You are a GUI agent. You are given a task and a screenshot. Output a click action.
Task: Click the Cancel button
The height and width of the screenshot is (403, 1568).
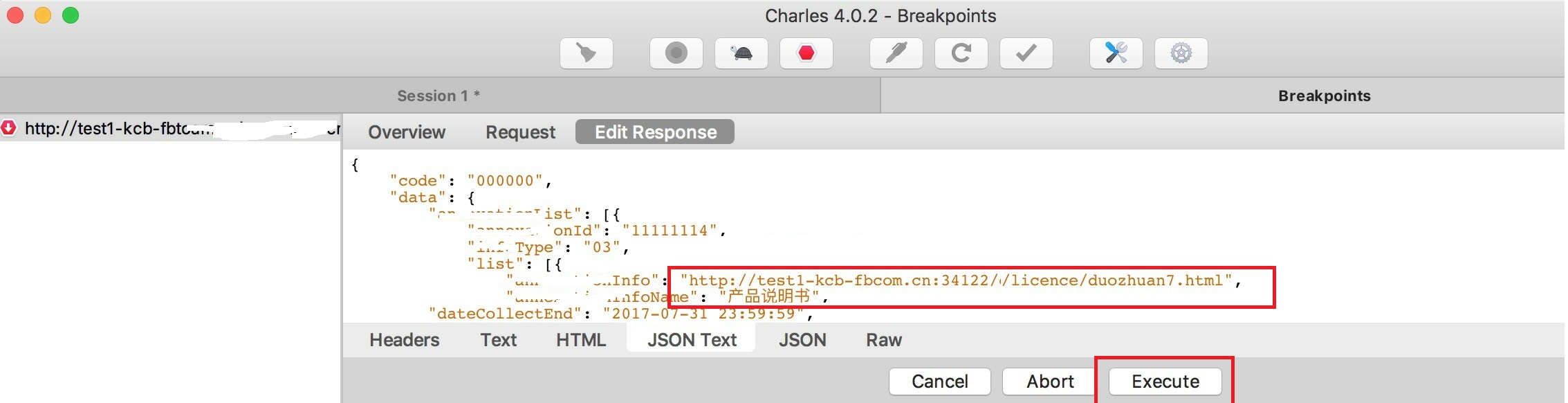click(939, 382)
